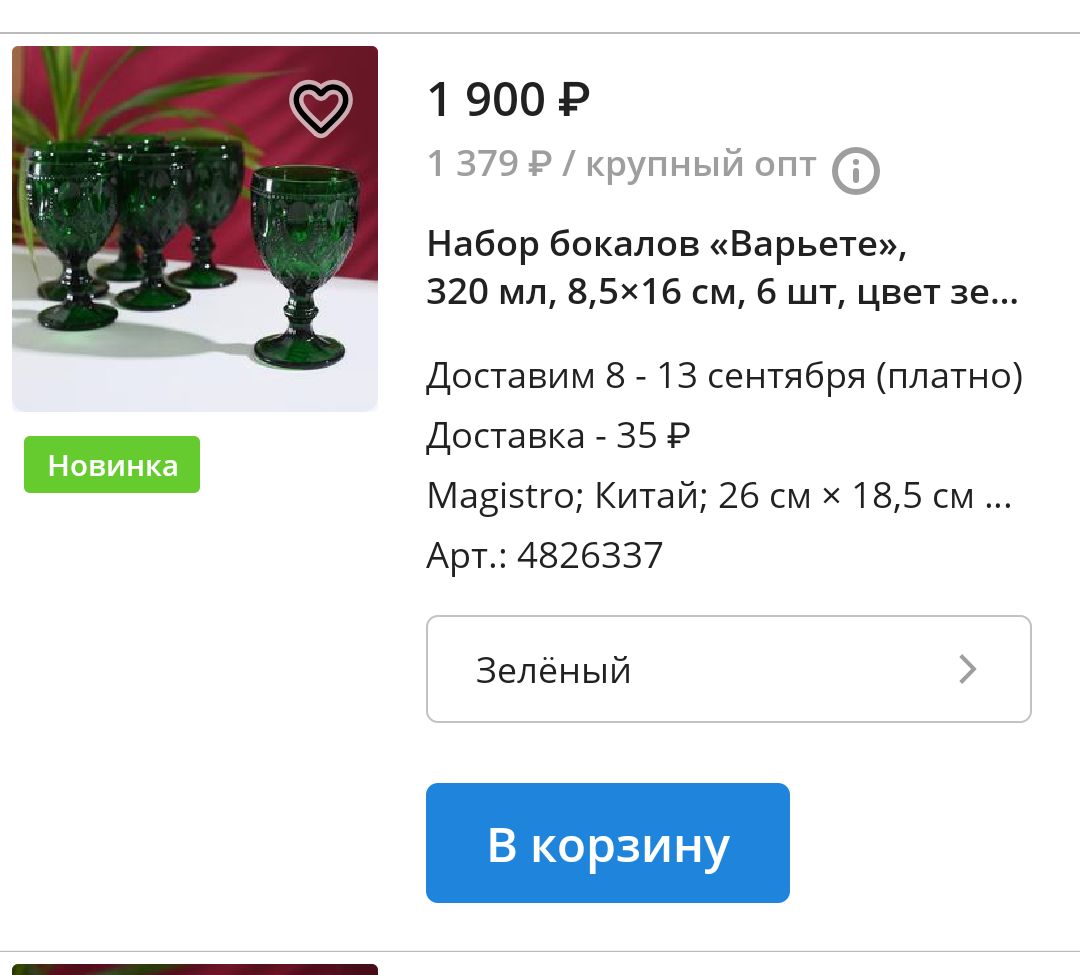This screenshot has height=975, width=1080.
Task: Click the article number 4826337
Action: pyautogui.click(x=590, y=556)
